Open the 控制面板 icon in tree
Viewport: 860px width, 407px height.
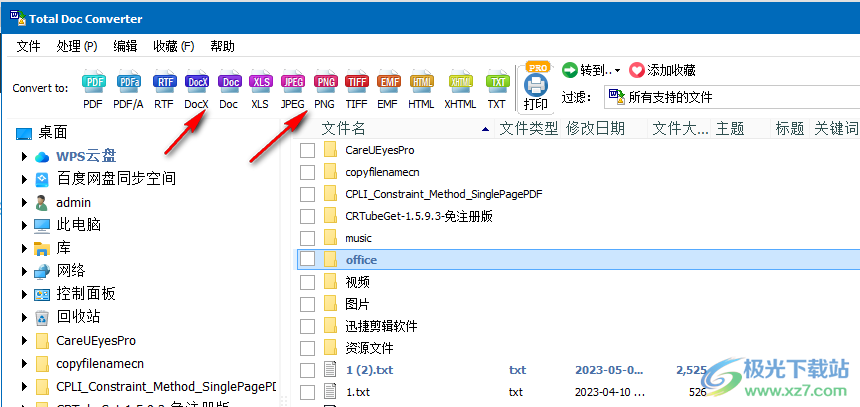[x=42, y=294]
